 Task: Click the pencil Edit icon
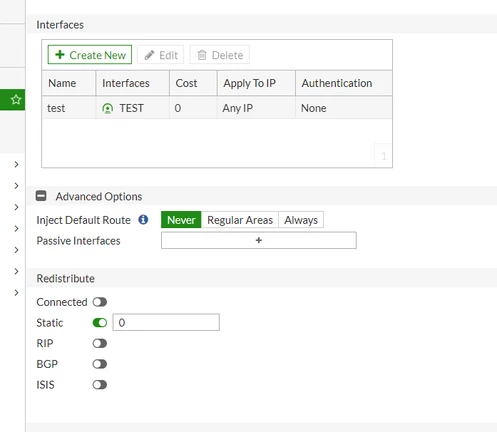click(149, 55)
